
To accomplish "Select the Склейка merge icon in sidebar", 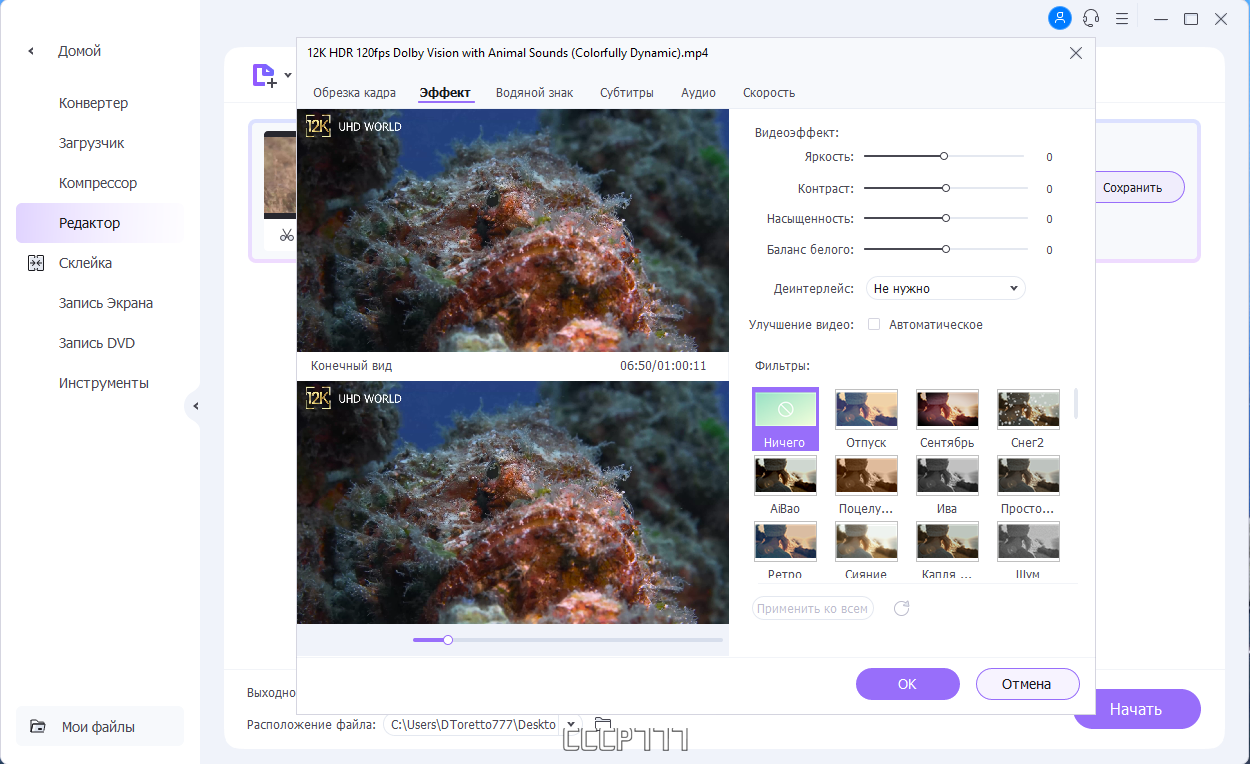I will tap(37, 263).
